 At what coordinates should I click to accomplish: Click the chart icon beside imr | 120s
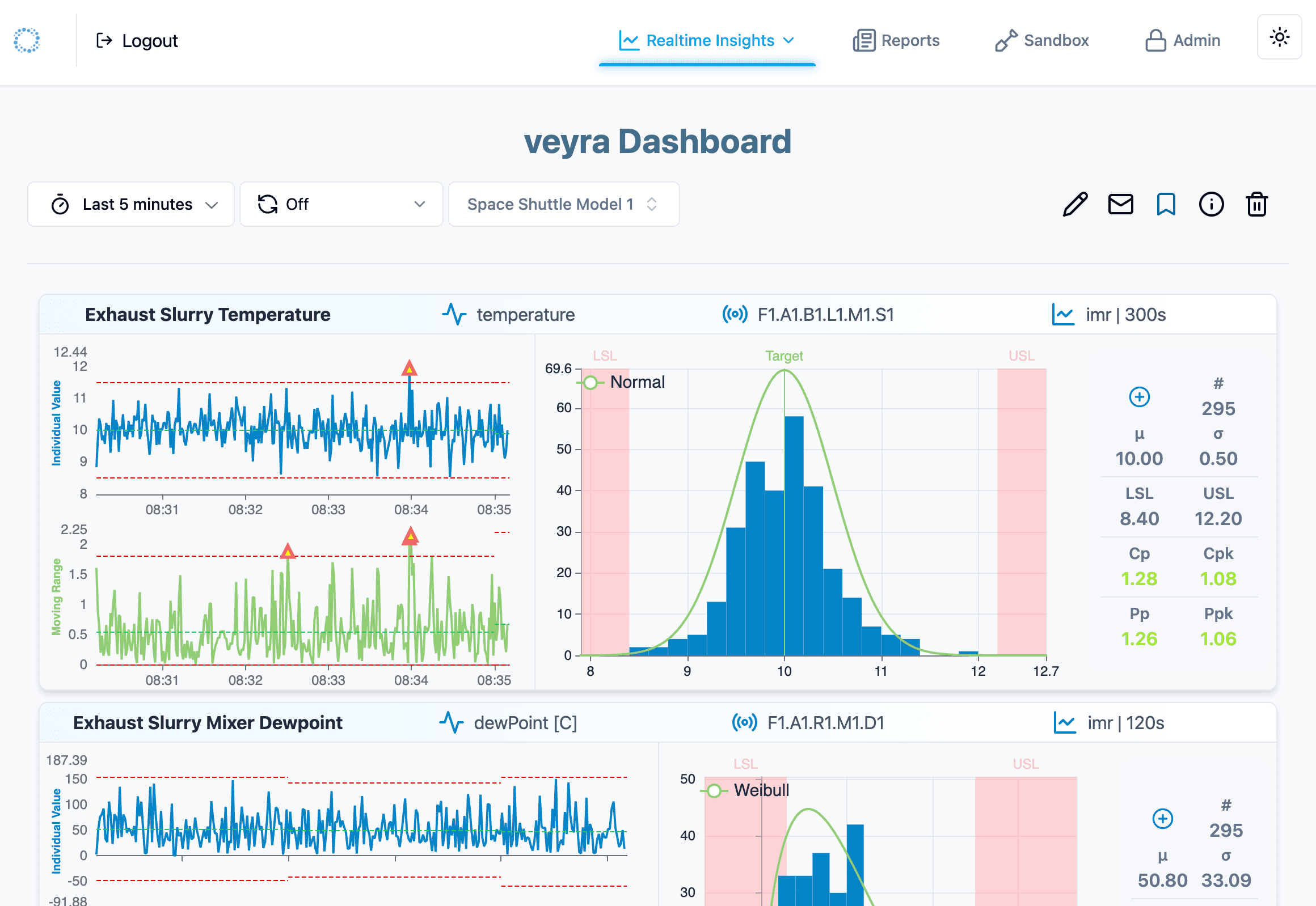(x=1065, y=723)
